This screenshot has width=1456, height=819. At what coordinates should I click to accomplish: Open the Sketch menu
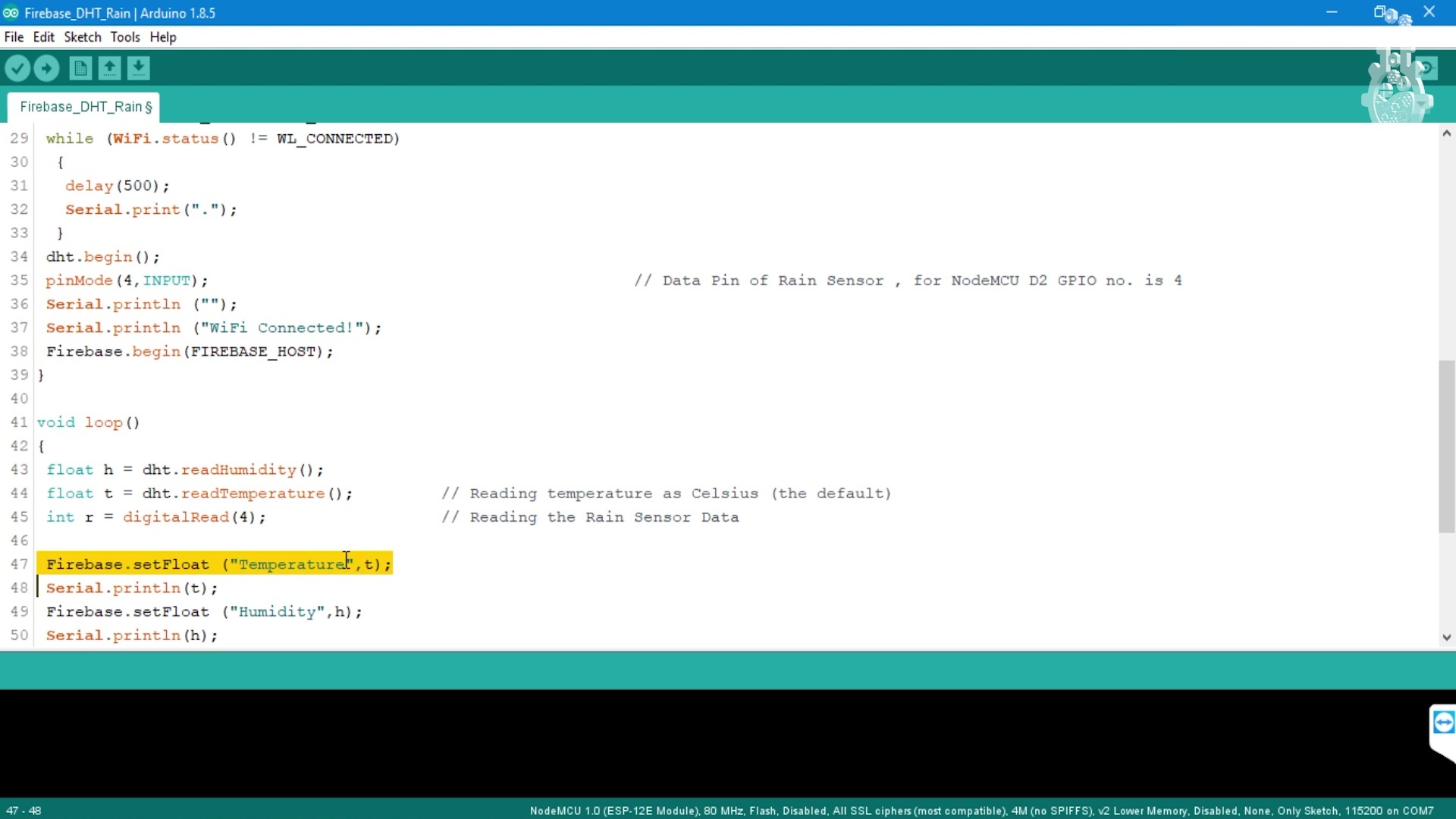[x=82, y=37]
